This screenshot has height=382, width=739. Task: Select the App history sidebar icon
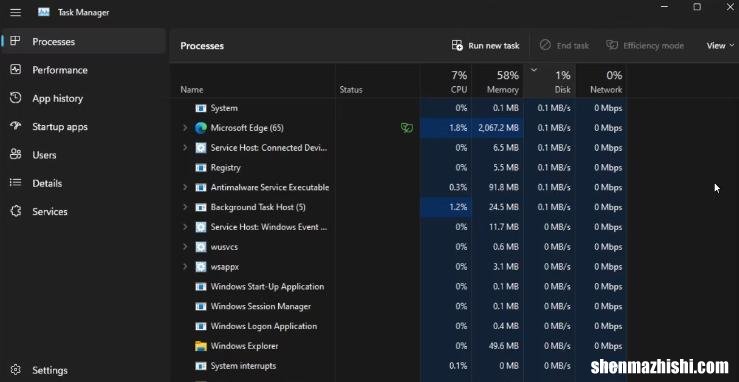tap(16, 98)
